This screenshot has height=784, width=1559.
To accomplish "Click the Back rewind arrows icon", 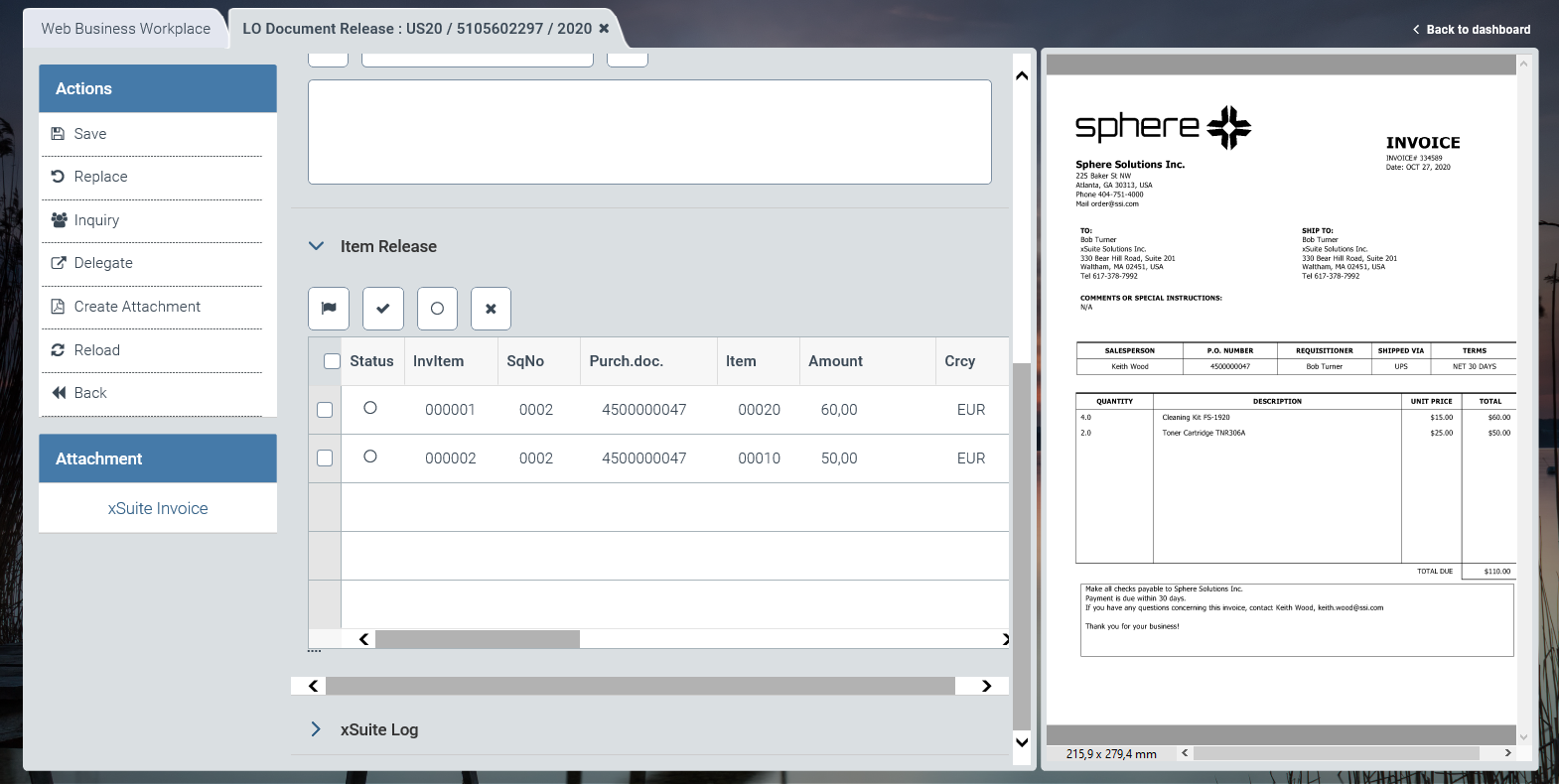I will (x=59, y=393).
